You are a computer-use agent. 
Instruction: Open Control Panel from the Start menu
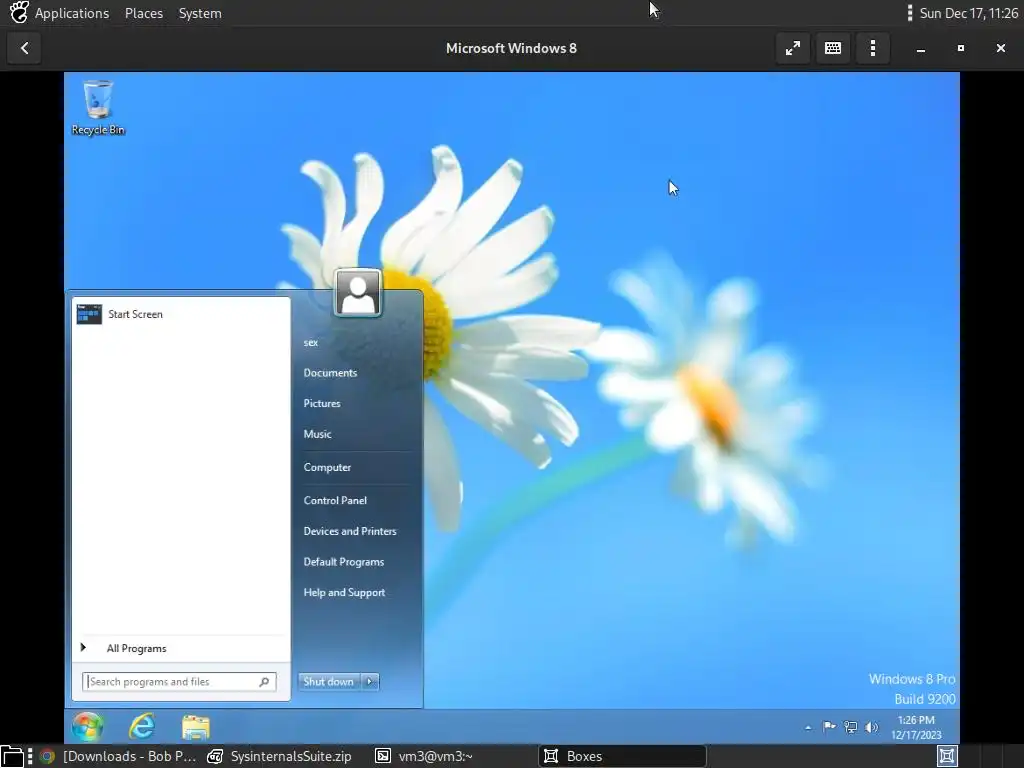coord(335,500)
